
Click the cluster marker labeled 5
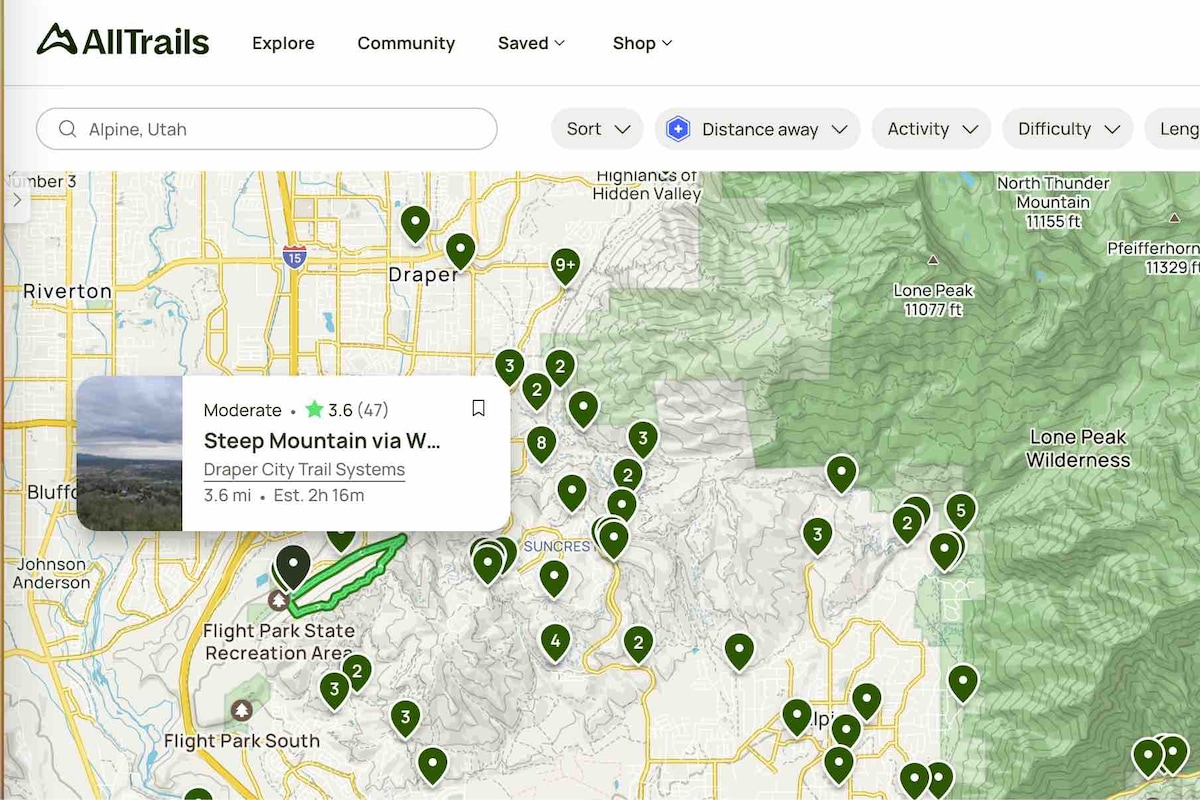click(961, 511)
